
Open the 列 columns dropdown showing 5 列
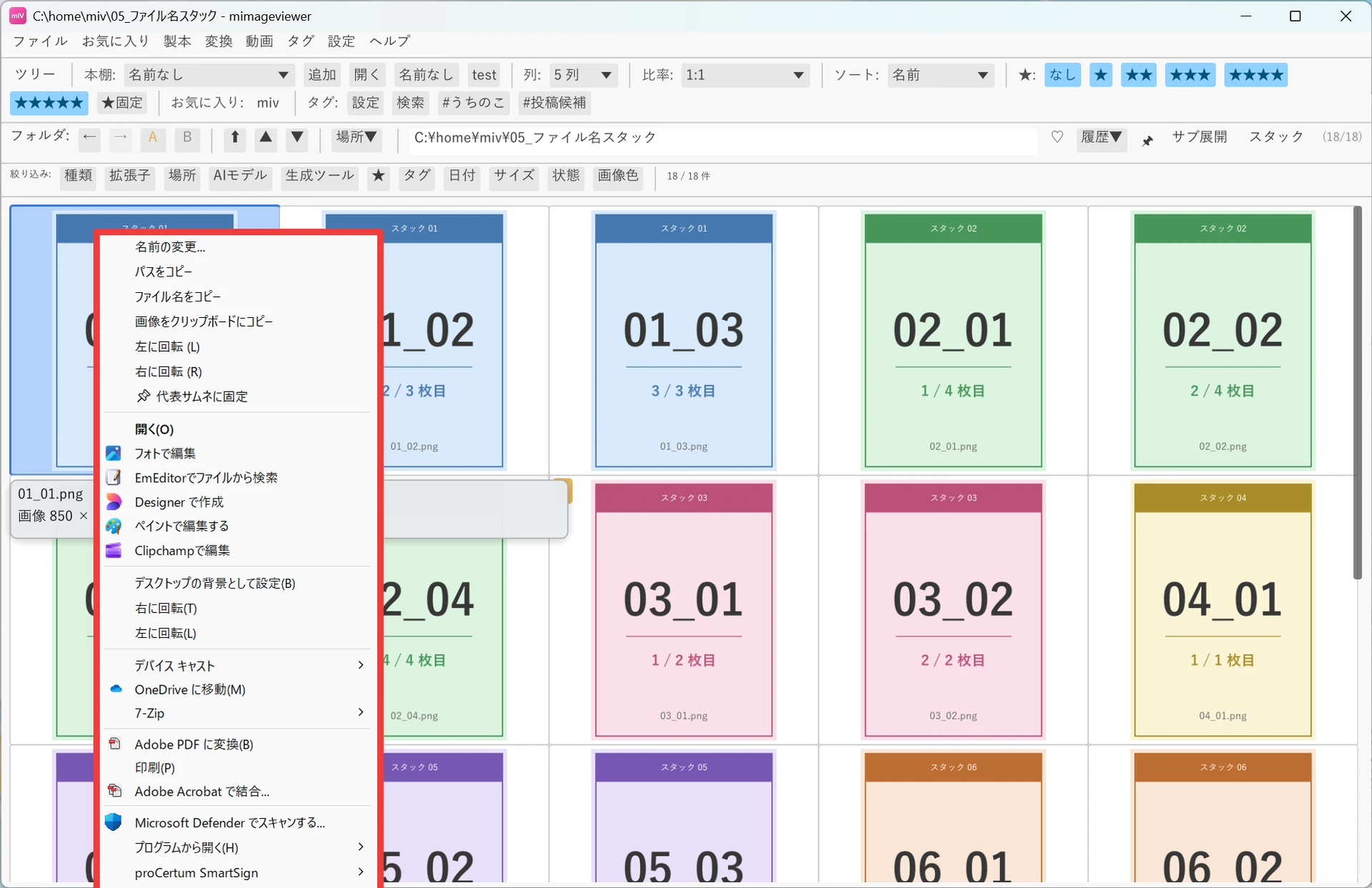coord(584,75)
